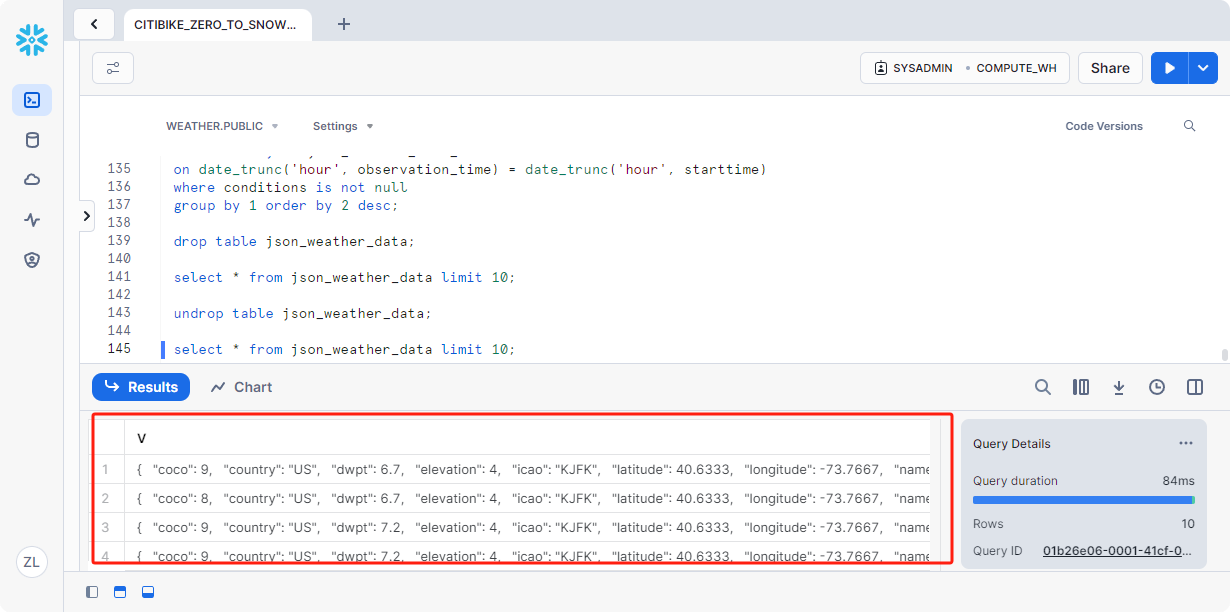Select the CITIBIKE_ZERO_TO_SNOW worksheet tab
The width and height of the screenshot is (1230, 612).
pos(215,25)
